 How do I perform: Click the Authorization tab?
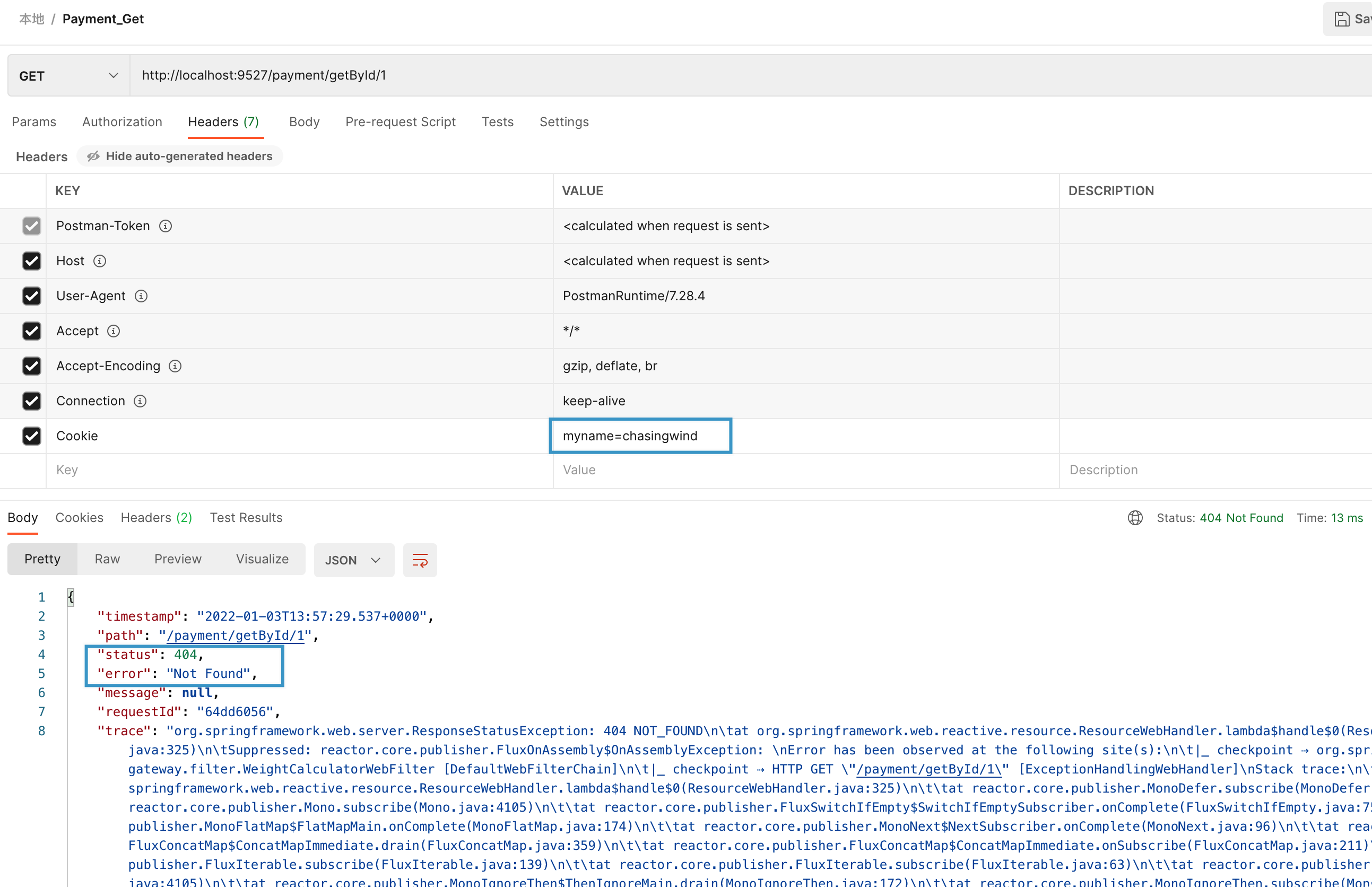[x=122, y=121]
